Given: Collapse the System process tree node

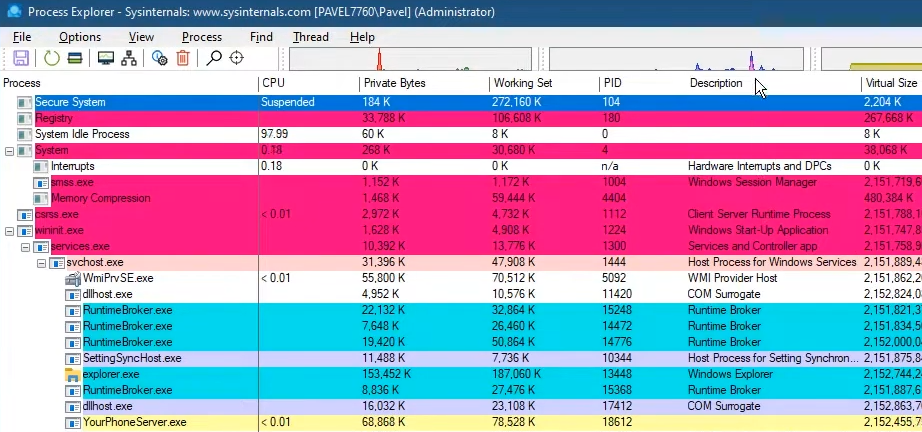Looking at the screenshot, I should click(x=9, y=151).
